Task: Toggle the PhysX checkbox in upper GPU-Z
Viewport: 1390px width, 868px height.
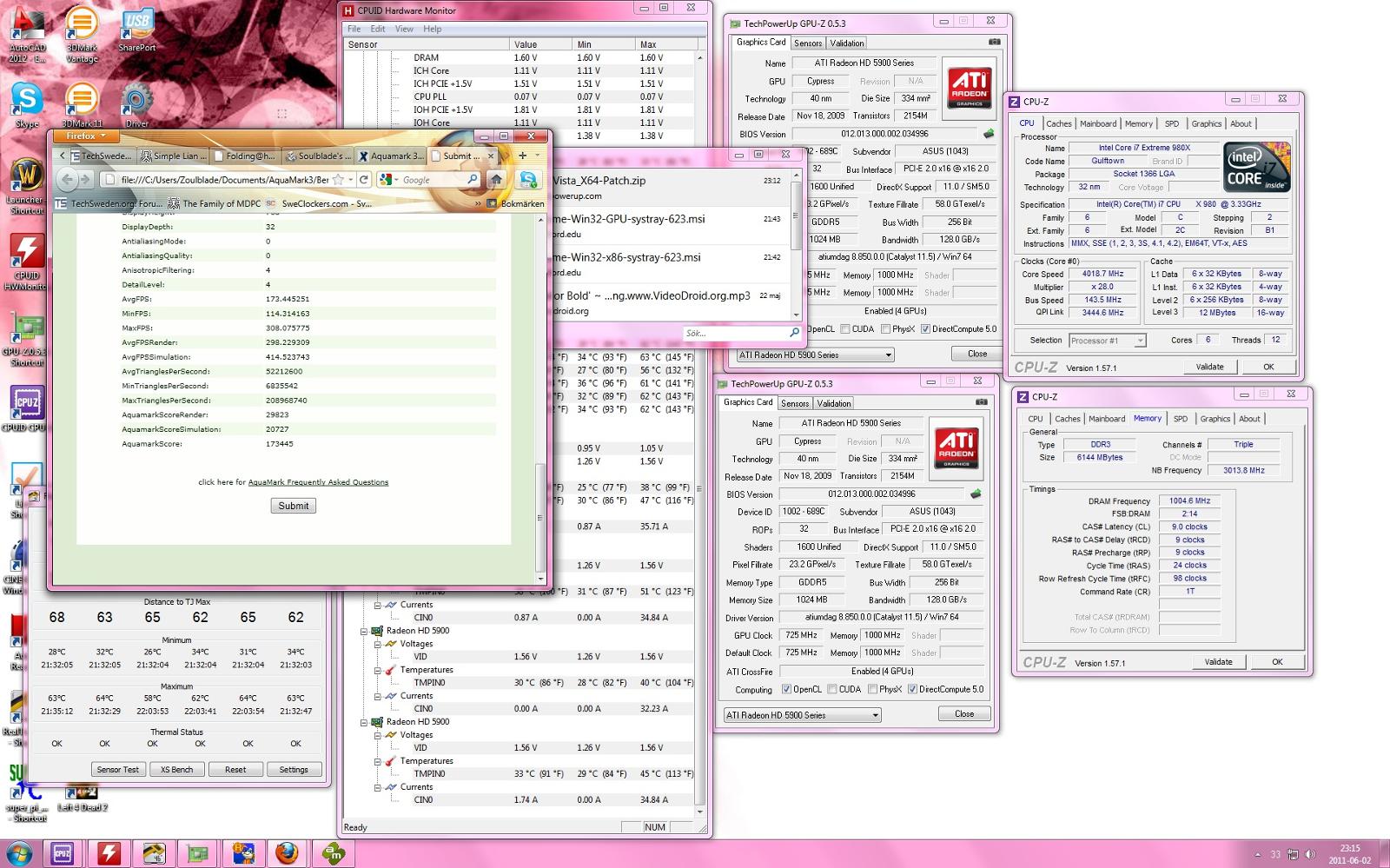Action: (885, 329)
